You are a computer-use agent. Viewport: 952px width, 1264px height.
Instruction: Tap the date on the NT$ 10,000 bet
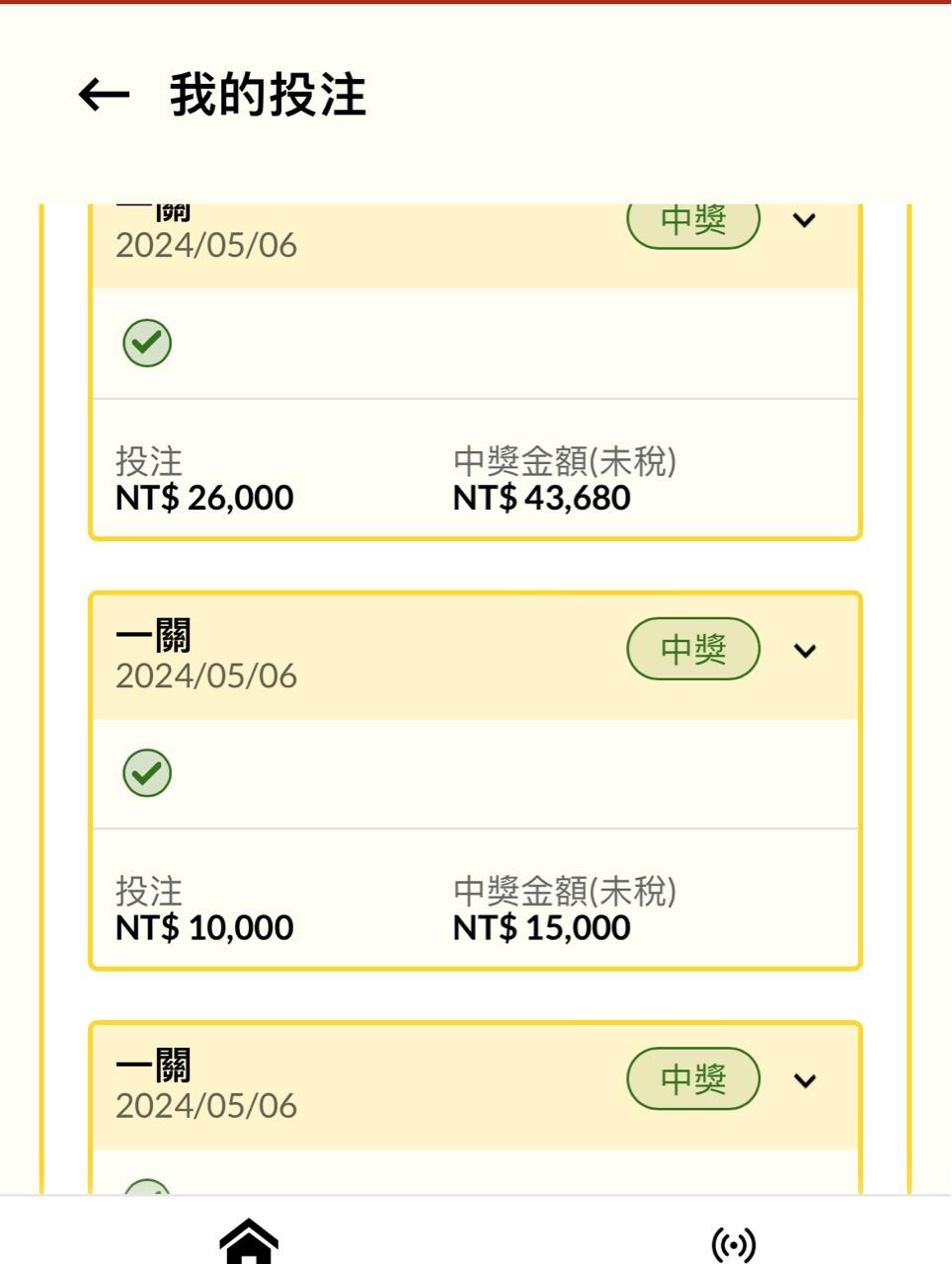206,676
